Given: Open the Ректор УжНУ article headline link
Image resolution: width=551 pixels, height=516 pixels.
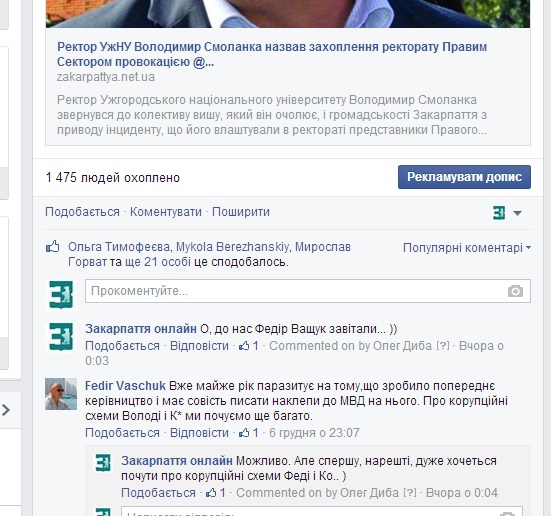Looking at the screenshot, I should click(x=272, y=54).
